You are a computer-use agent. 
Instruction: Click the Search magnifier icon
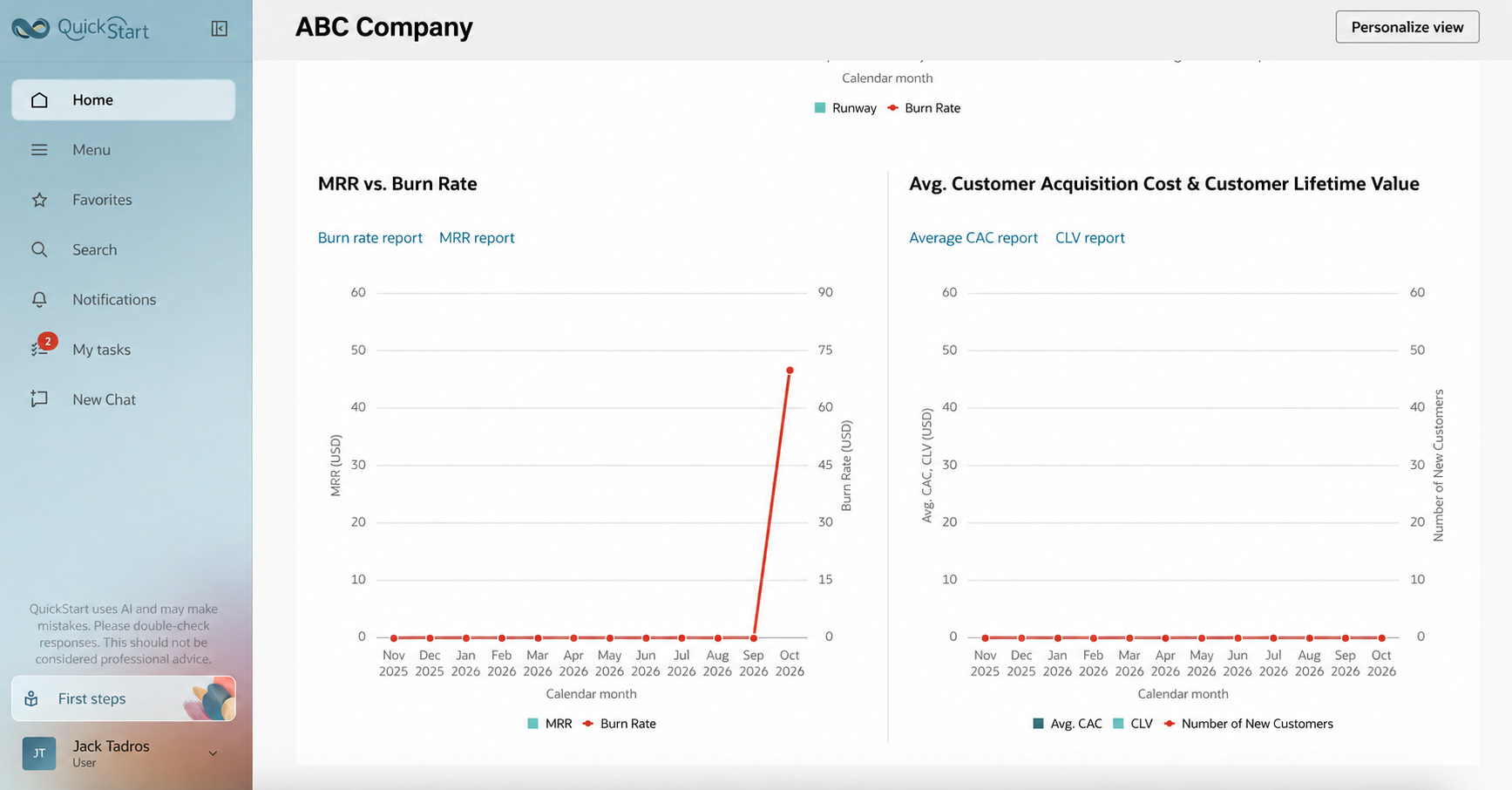click(x=39, y=249)
